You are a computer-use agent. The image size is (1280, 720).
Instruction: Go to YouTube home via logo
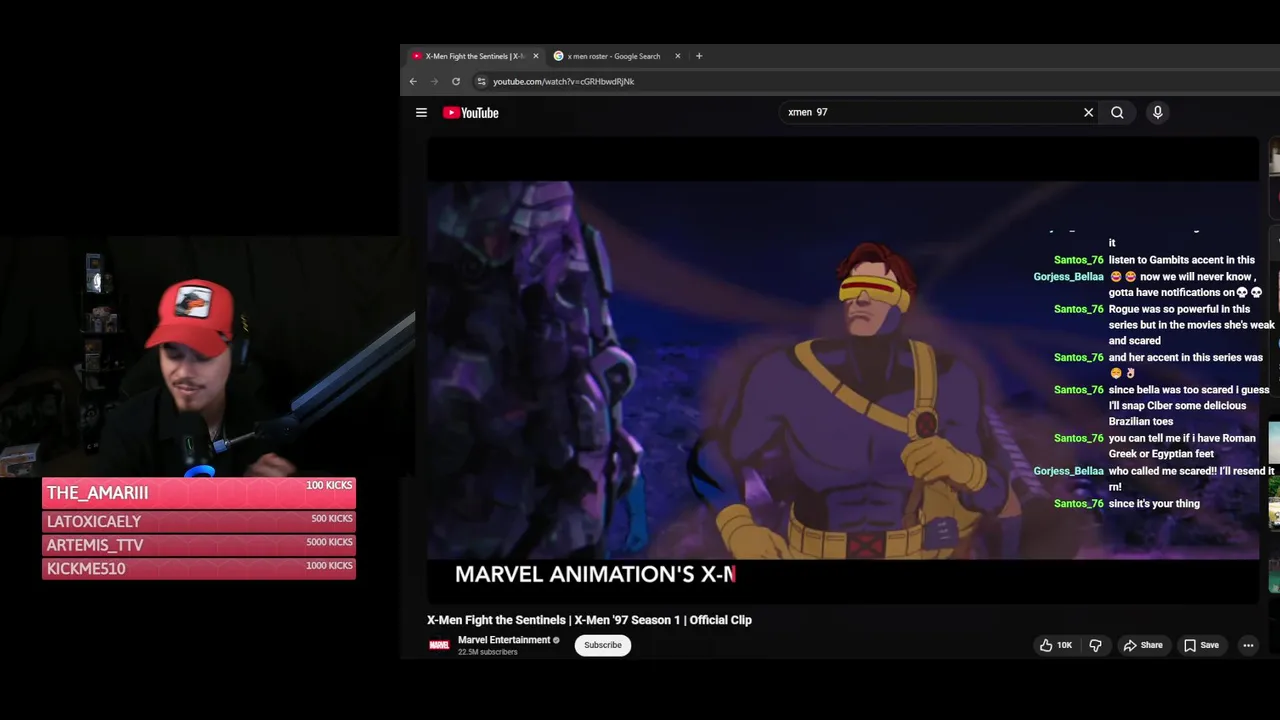pyautogui.click(x=471, y=113)
